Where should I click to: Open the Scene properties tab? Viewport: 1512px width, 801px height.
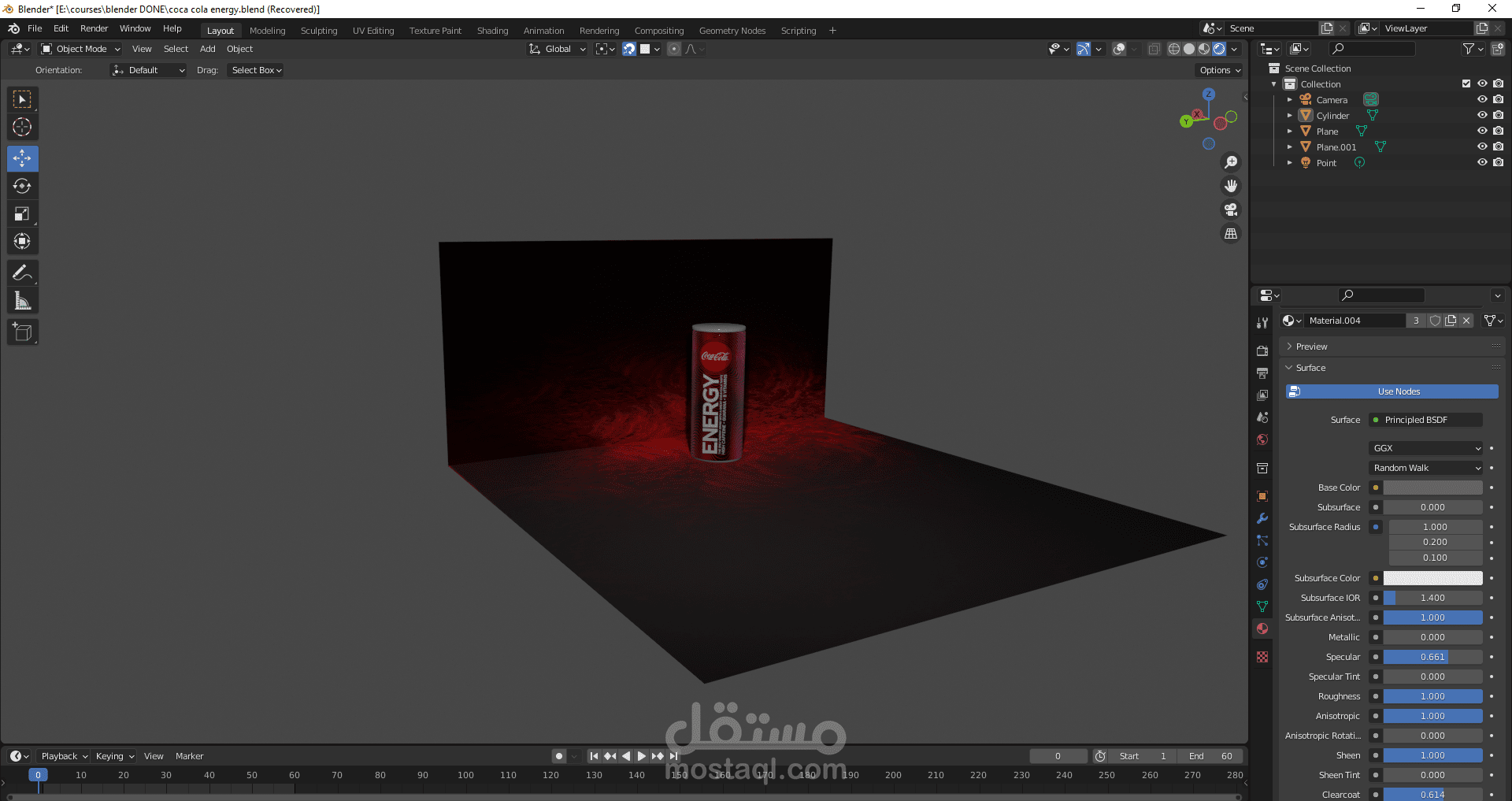click(1262, 417)
